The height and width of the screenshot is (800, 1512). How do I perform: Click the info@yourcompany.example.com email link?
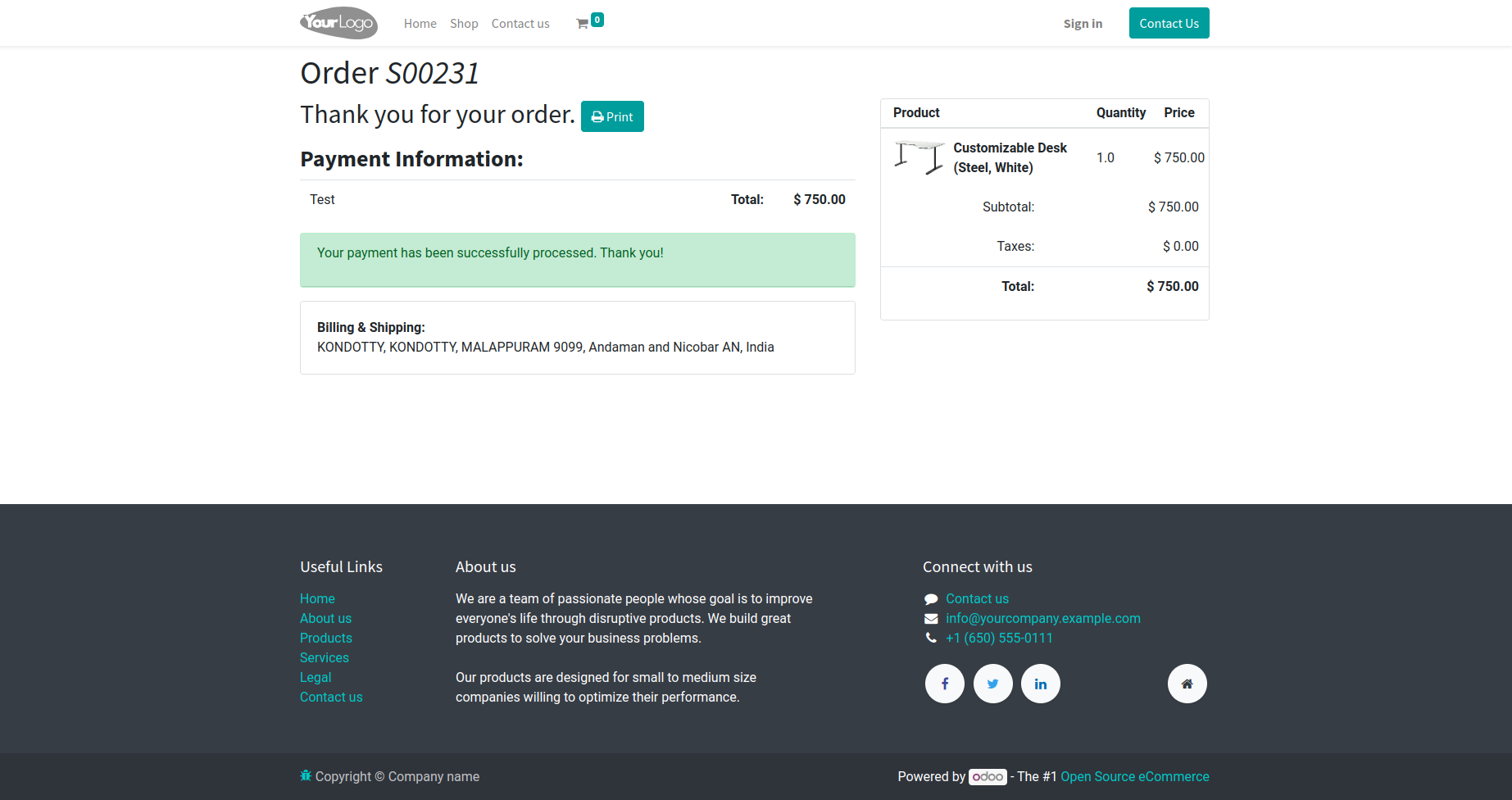[1043, 618]
